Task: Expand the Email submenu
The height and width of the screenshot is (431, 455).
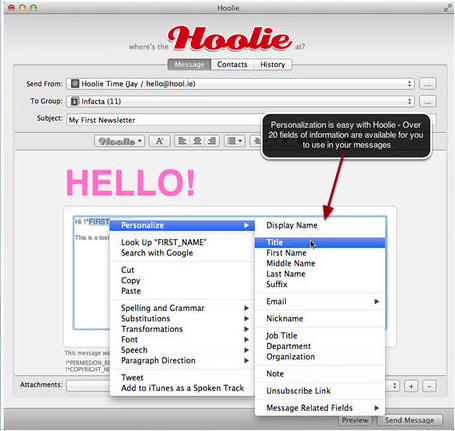Action: (x=320, y=302)
